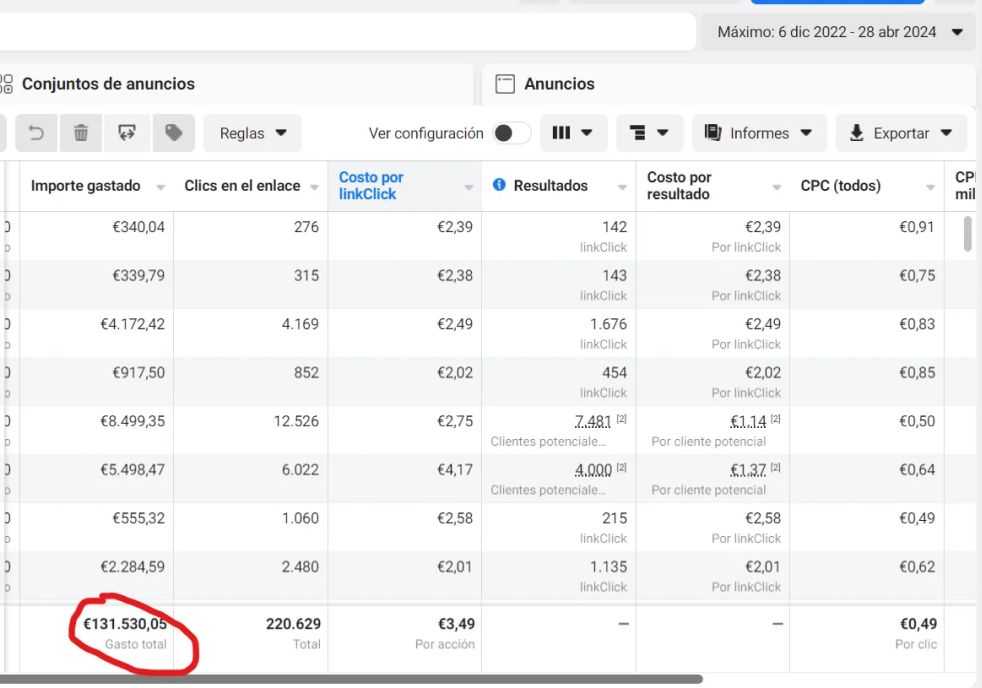Click the undo arrow icon in toolbar
This screenshot has height=688, width=982.
tap(35, 133)
